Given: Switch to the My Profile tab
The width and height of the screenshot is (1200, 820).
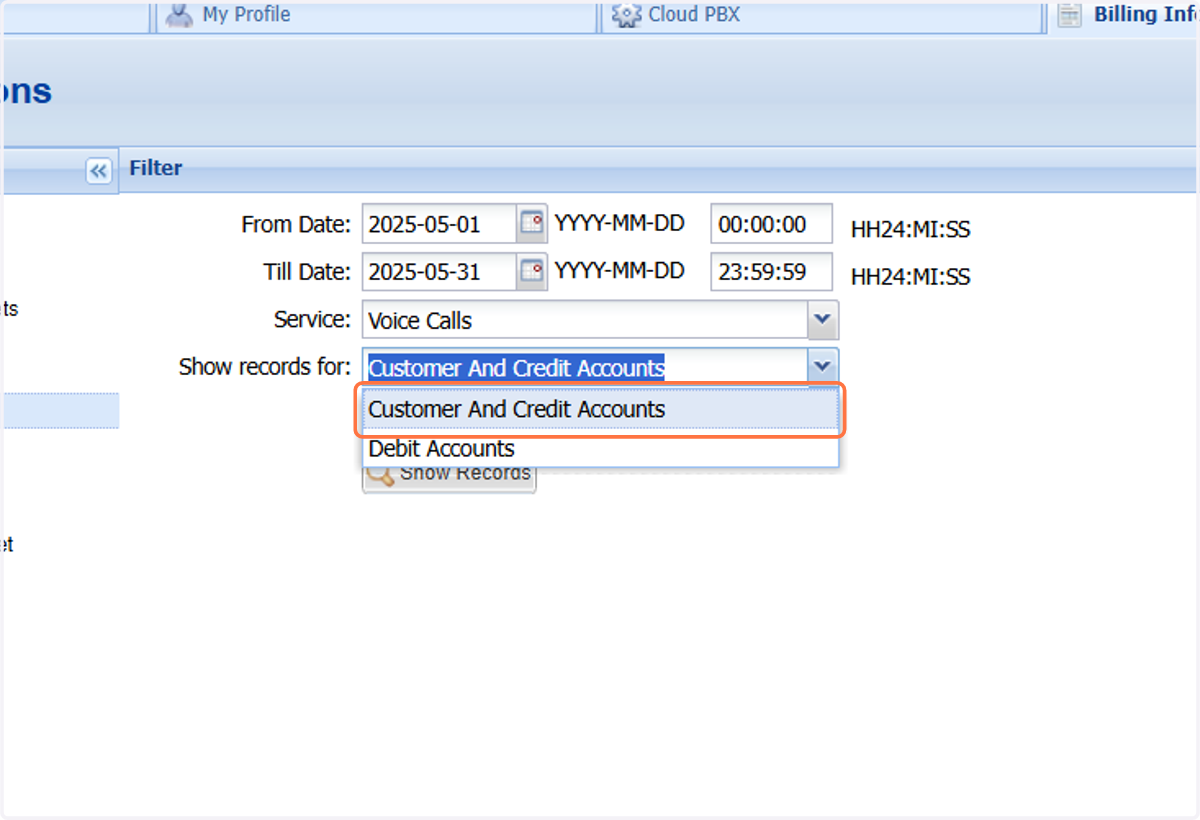Looking at the screenshot, I should (x=378, y=15).
